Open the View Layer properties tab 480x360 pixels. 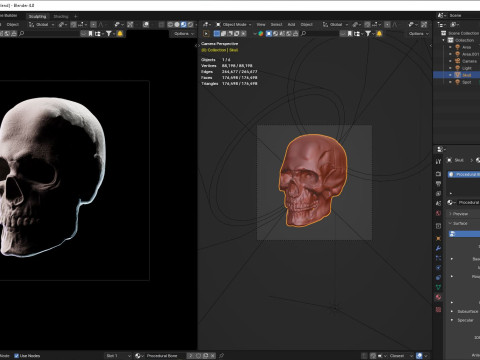(x=438, y=193)
